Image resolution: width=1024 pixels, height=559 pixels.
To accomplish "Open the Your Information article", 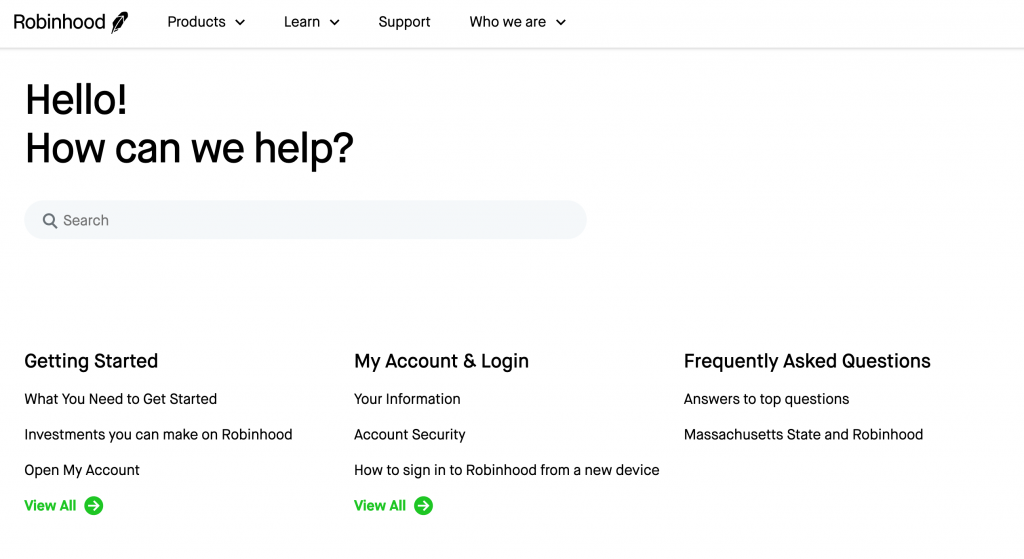I will [x=407, y=399].
